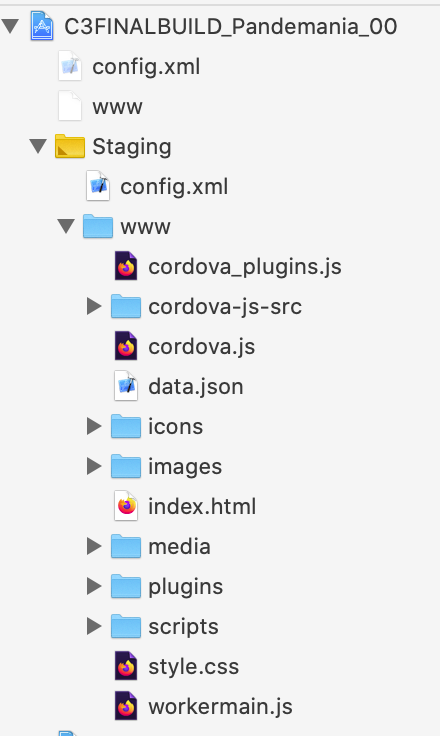Expand the images folder
440x736 pixels.
point(94,466)
